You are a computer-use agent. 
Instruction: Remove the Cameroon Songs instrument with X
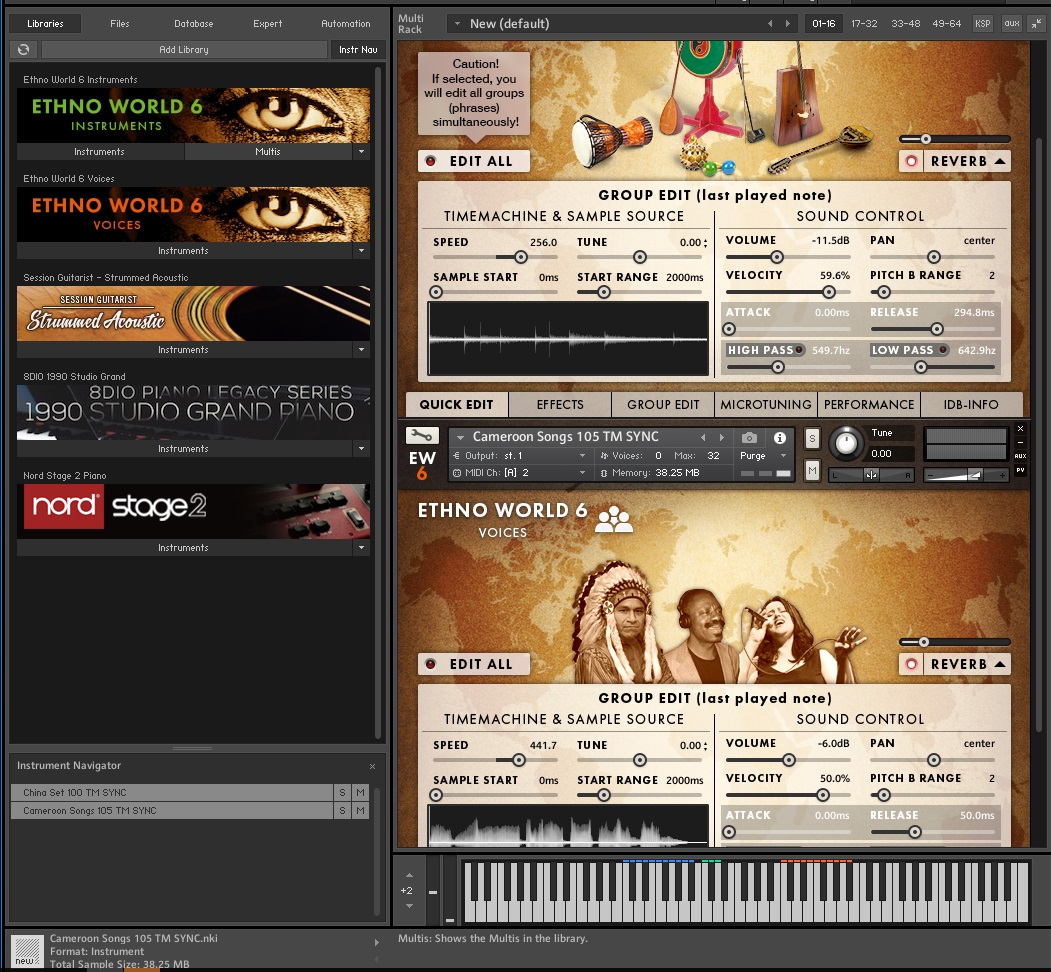point(1020,429)
